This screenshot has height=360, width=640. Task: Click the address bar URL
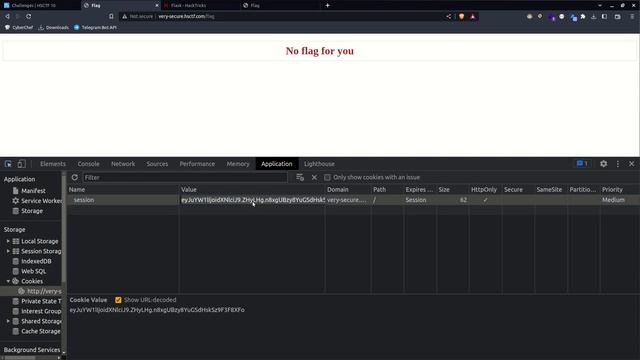click(186, 16)
